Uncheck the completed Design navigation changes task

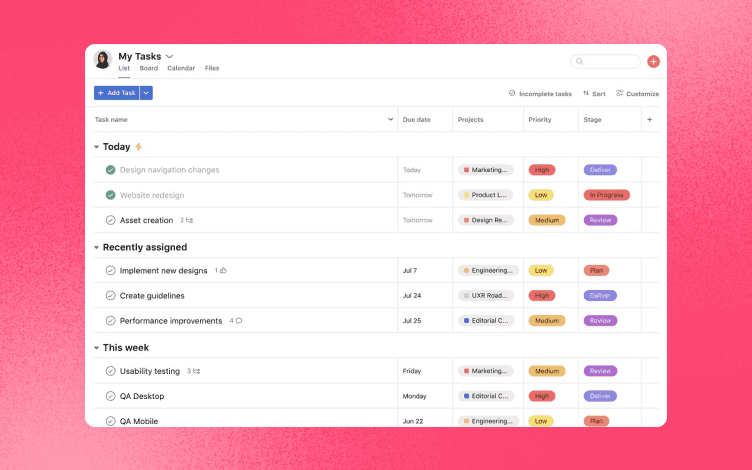pos(110,170)
